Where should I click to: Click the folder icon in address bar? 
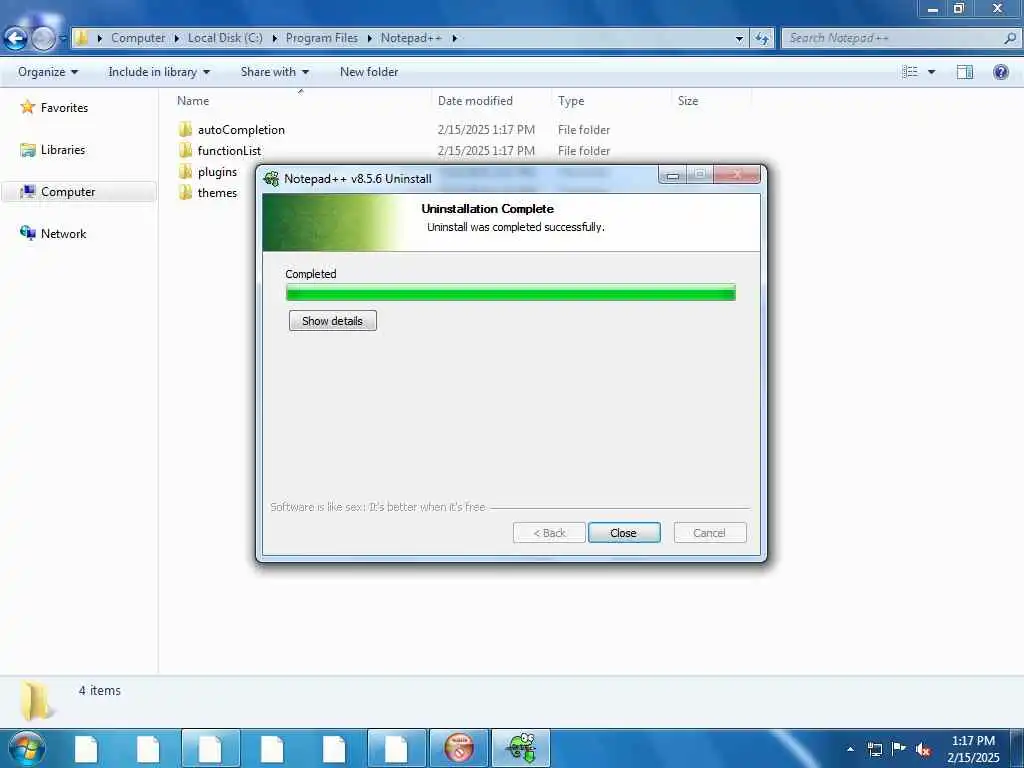pyautogui.click(x=82, y=38)
